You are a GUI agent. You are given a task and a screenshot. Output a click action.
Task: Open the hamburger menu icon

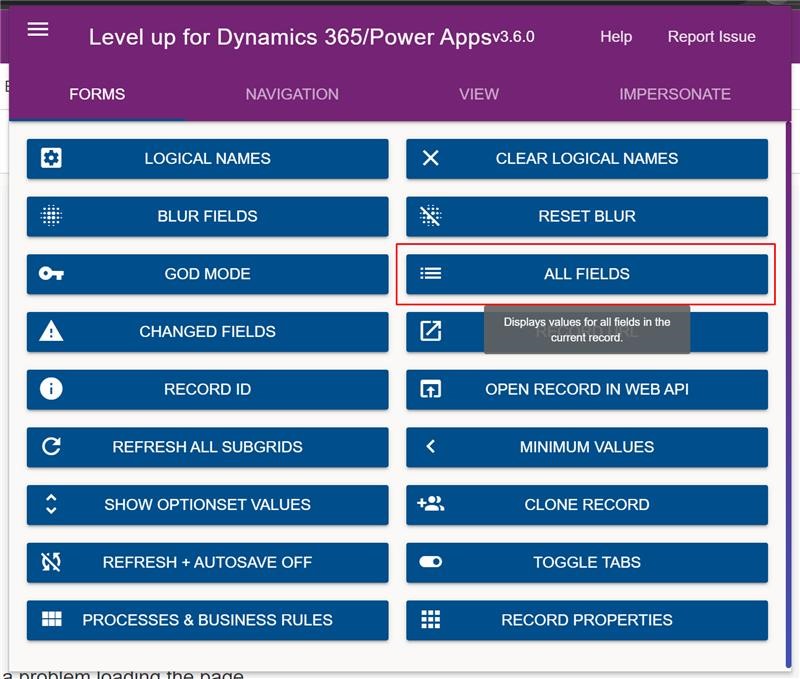click(x=38, y=29)
